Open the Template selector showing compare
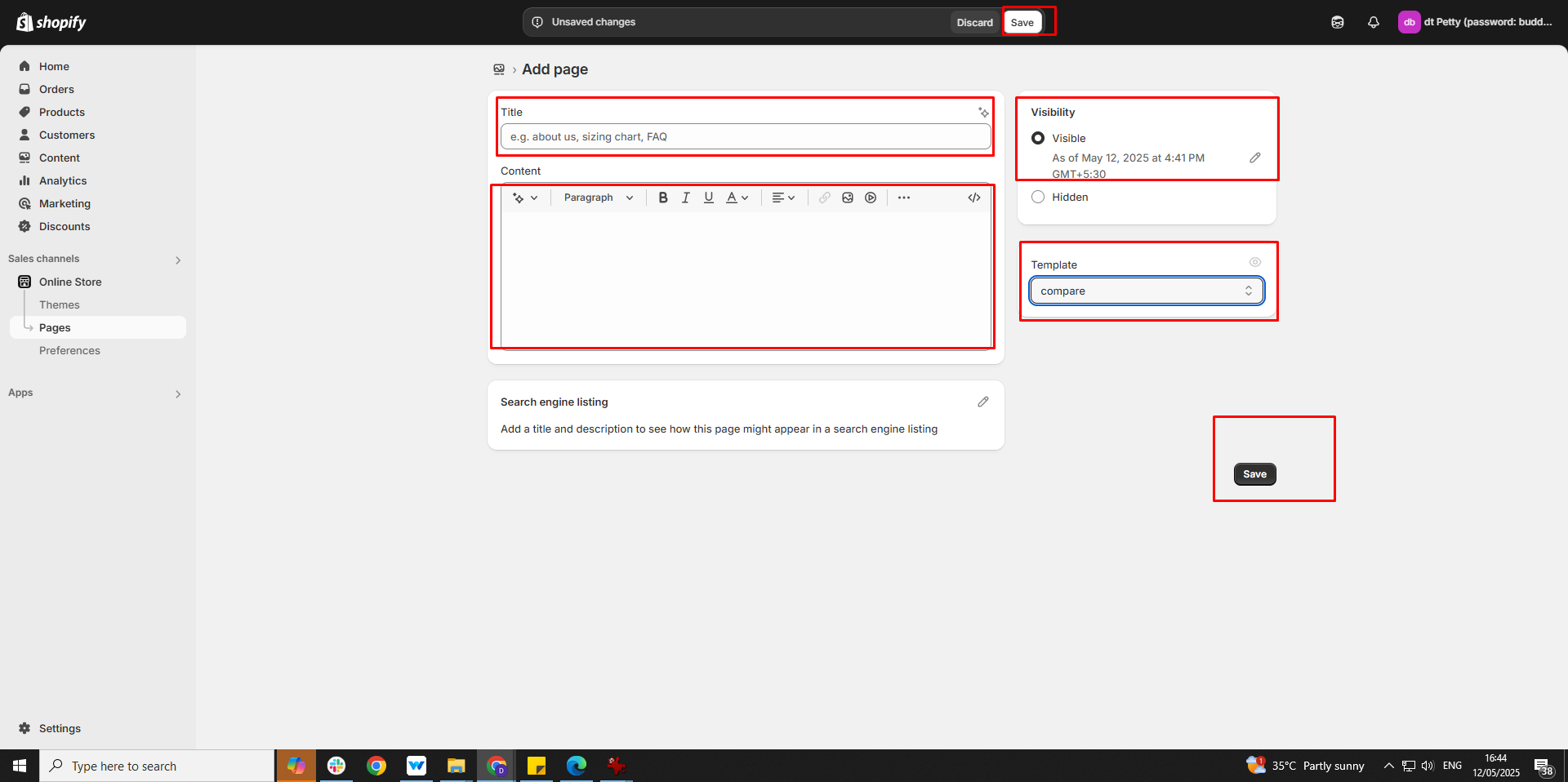Image resolution: width=1568 pixels, height=782 pixels. [1147, 291]
